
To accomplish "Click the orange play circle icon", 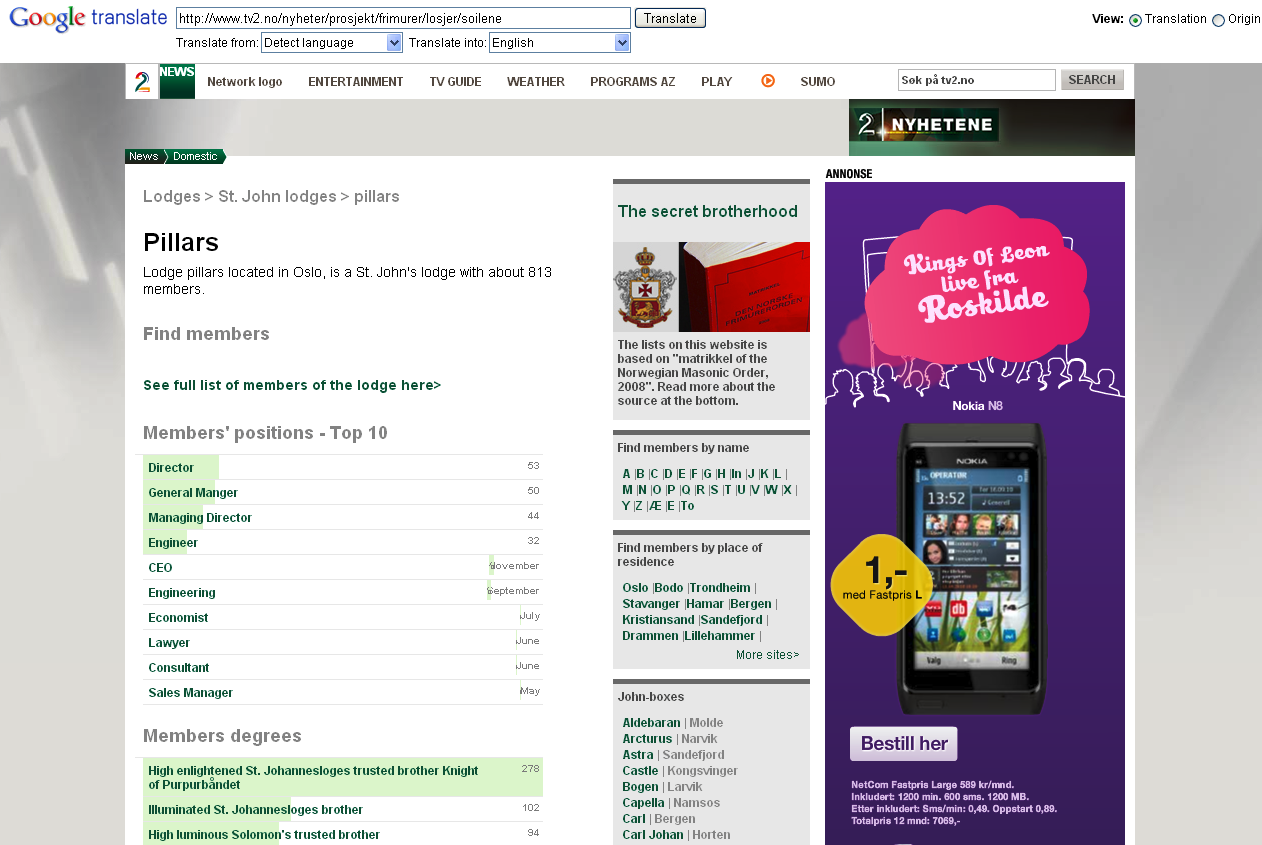I will (768, 81).
